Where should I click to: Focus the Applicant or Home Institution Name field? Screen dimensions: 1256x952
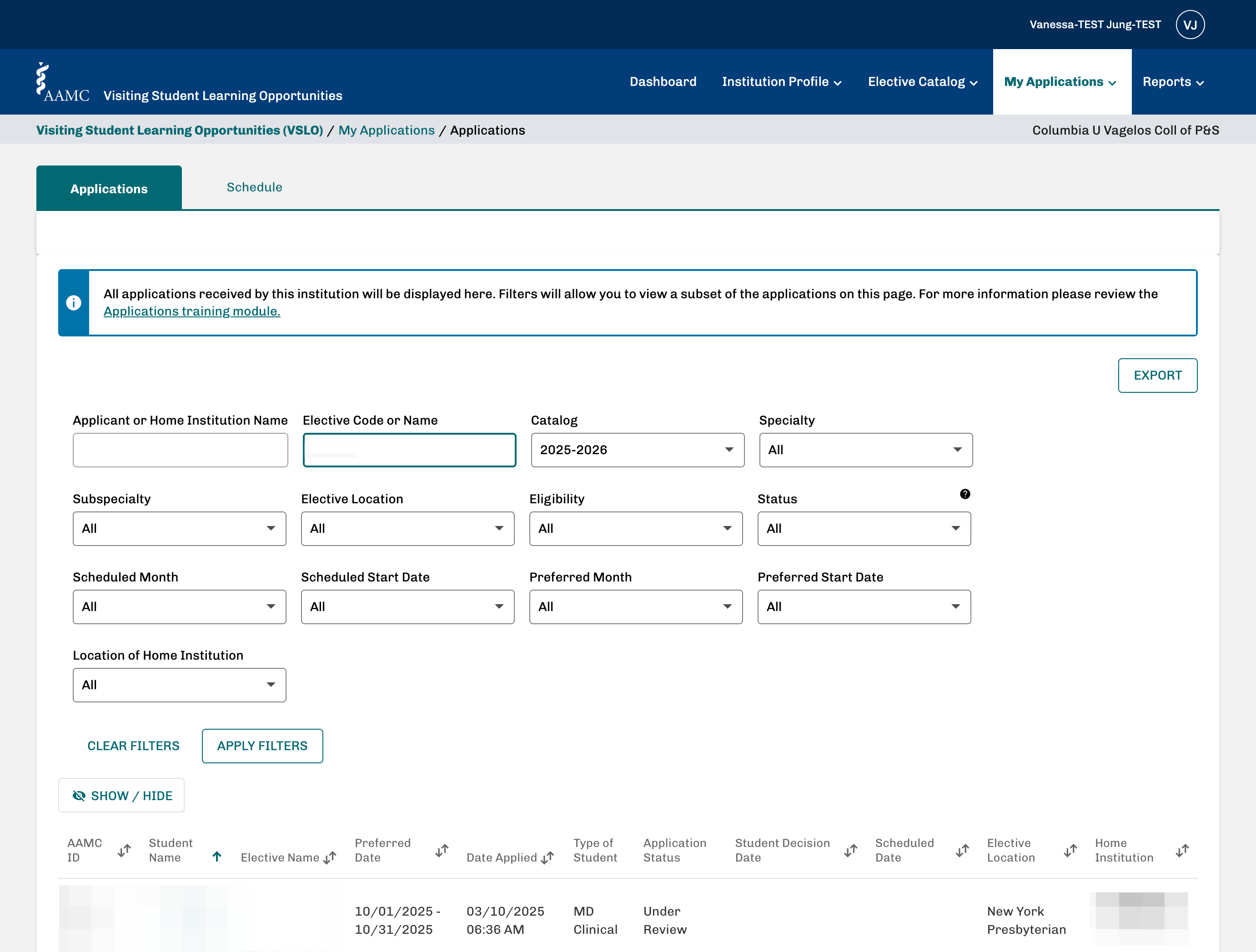(180, 450)
